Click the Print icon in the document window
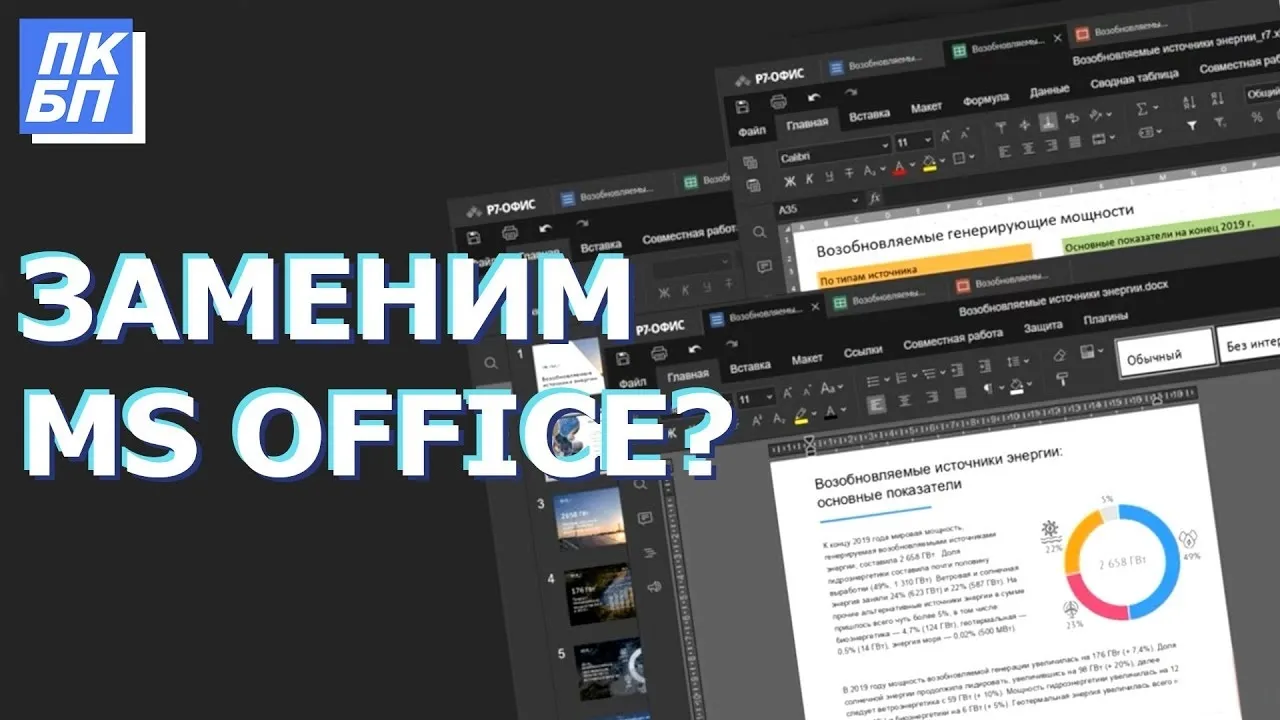1280x720 pixels. coord(658,352)
